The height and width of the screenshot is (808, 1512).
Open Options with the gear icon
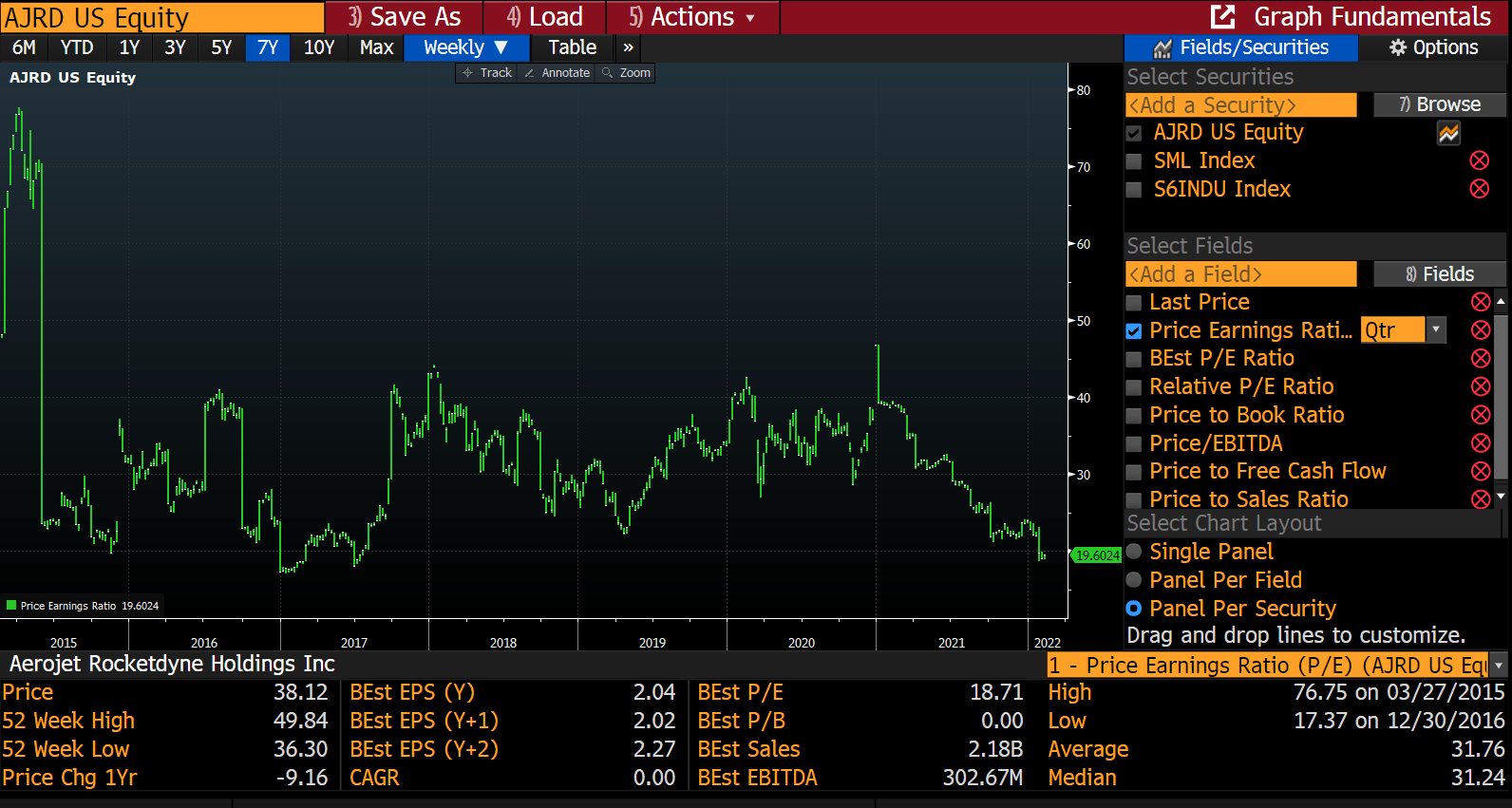1433,47
